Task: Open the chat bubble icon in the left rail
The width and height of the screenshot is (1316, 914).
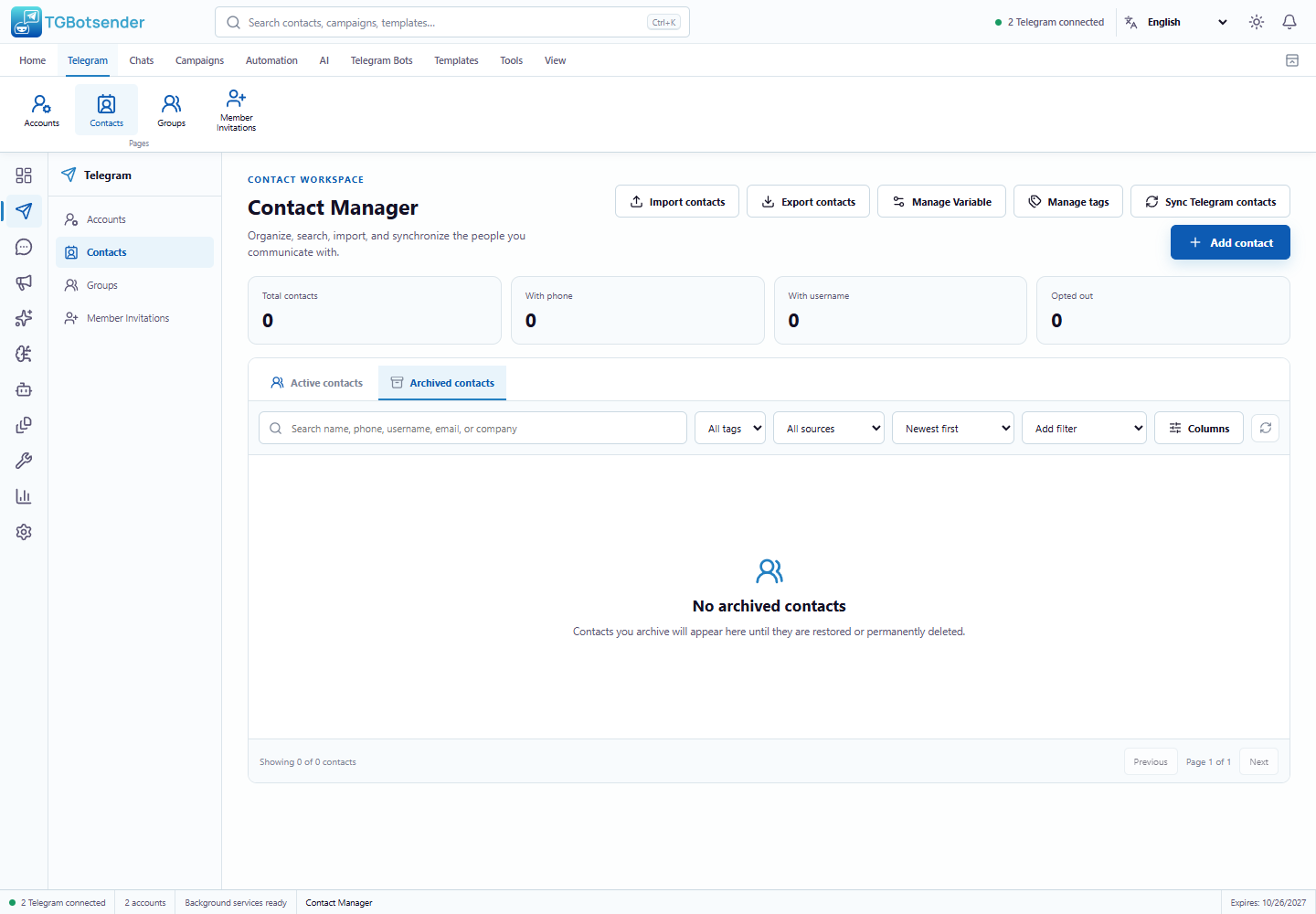Action: (24, 247)
